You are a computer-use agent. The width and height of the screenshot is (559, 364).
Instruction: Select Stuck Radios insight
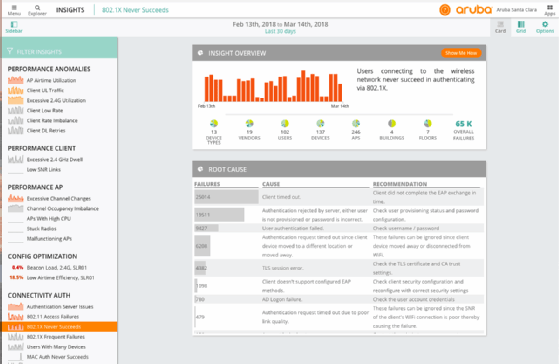[x=41, y=229]
